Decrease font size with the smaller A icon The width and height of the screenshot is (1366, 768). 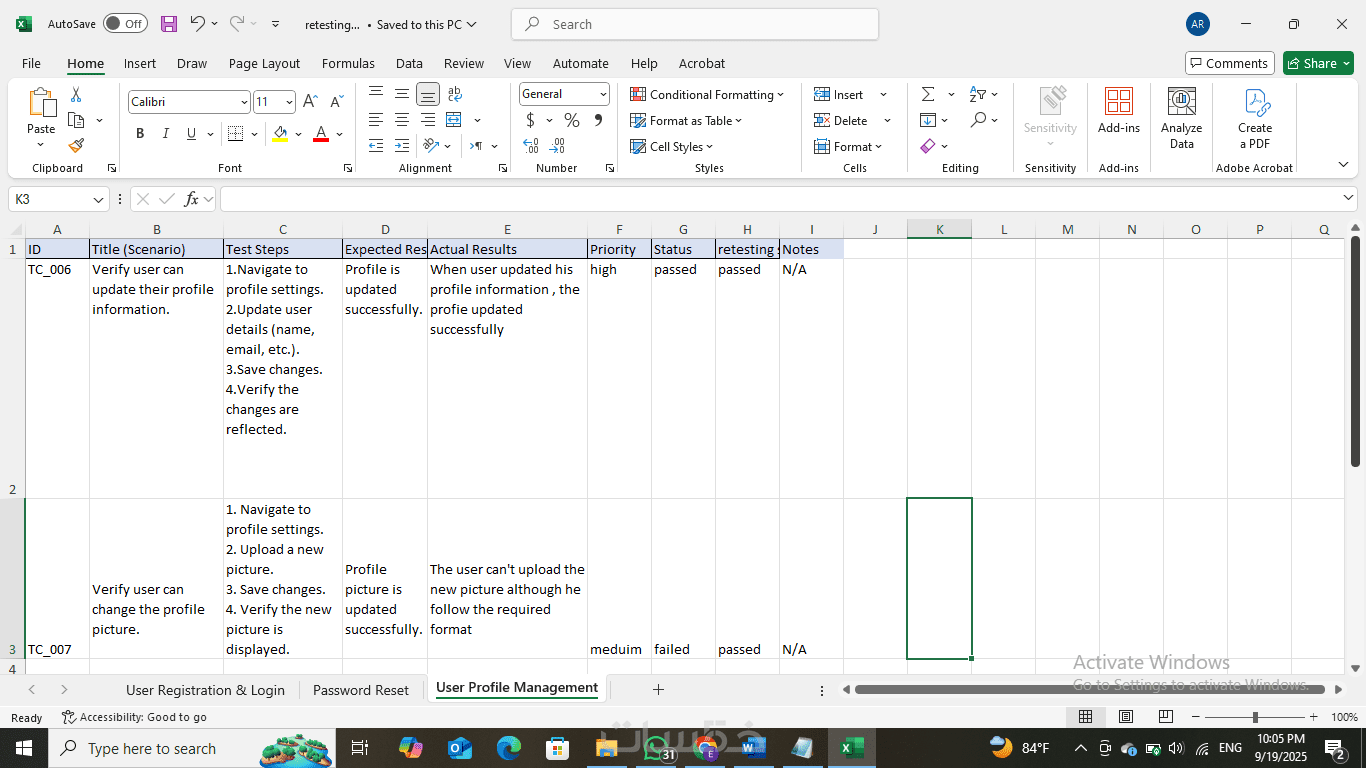(336, 102)
